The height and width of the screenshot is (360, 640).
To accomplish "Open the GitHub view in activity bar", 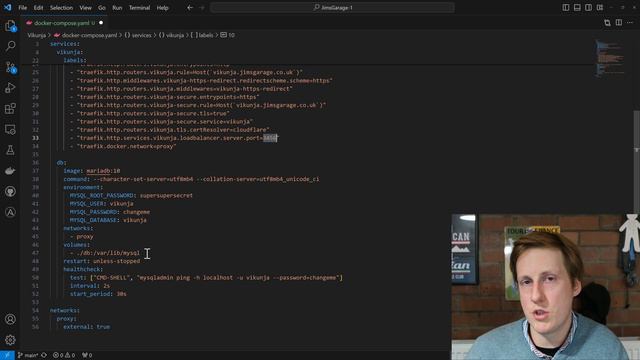I will coord(10,191).
